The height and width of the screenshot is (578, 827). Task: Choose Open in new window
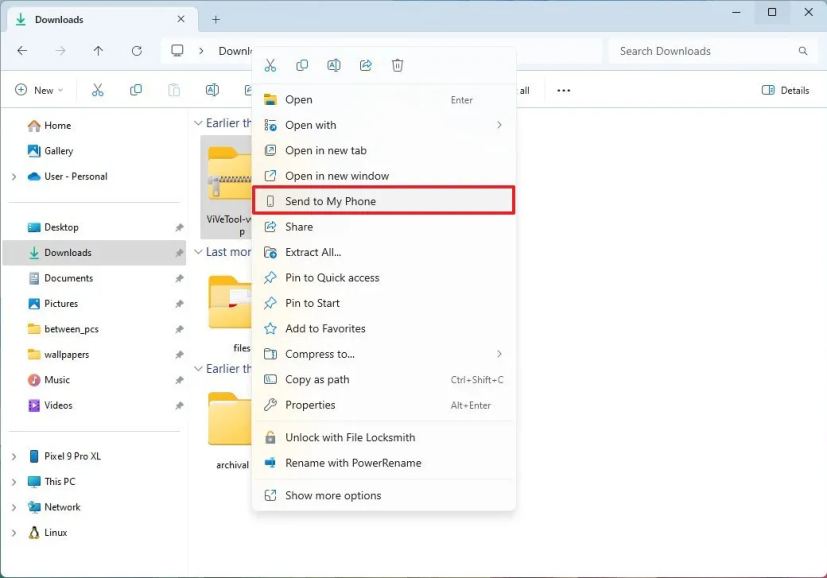383,176
